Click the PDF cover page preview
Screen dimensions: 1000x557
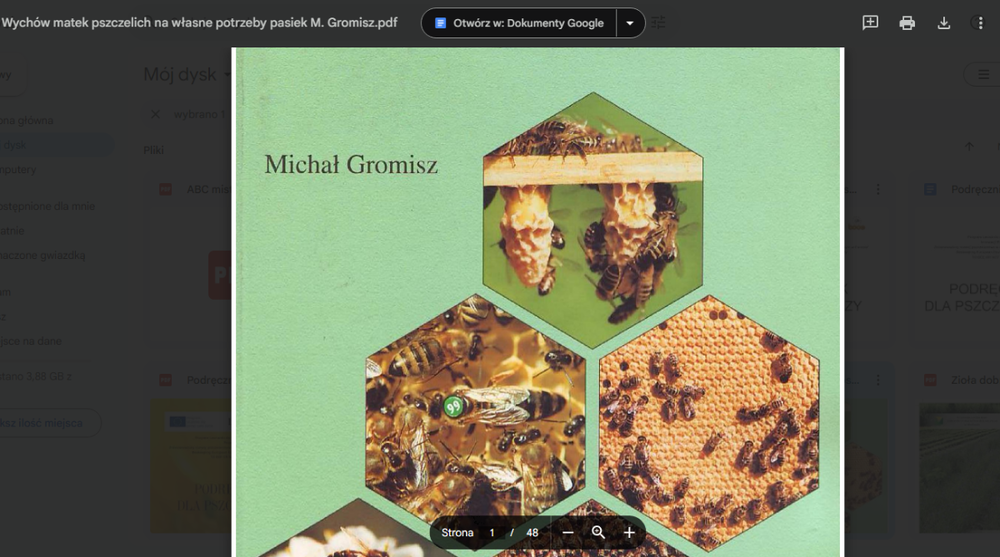click(538, 302)
